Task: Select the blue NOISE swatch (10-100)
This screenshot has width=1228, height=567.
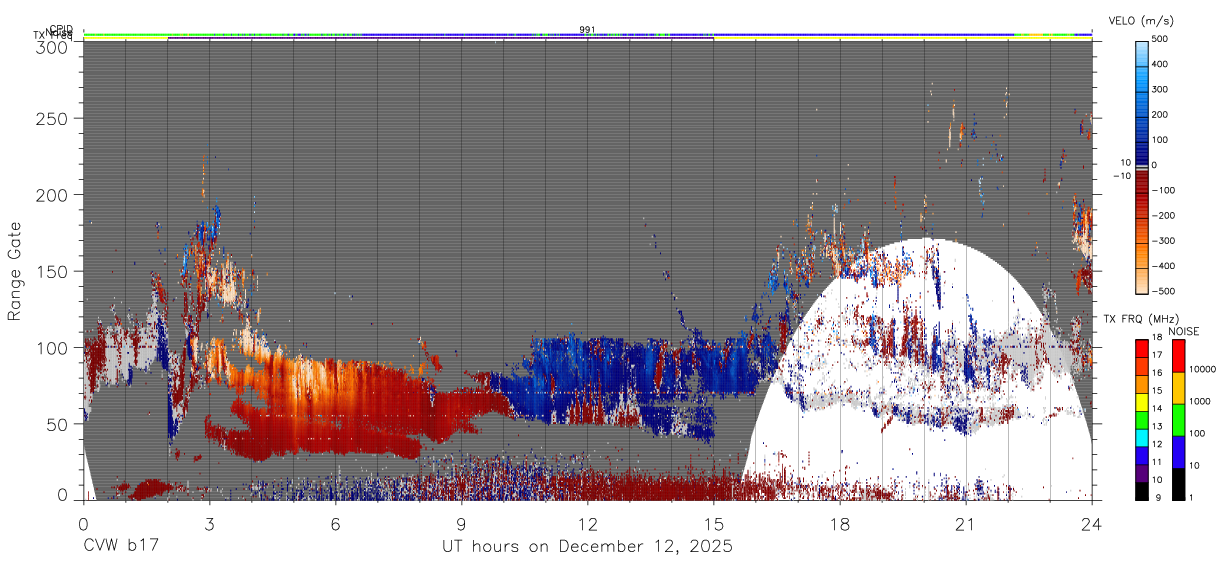Action: tap(1178, 451)
